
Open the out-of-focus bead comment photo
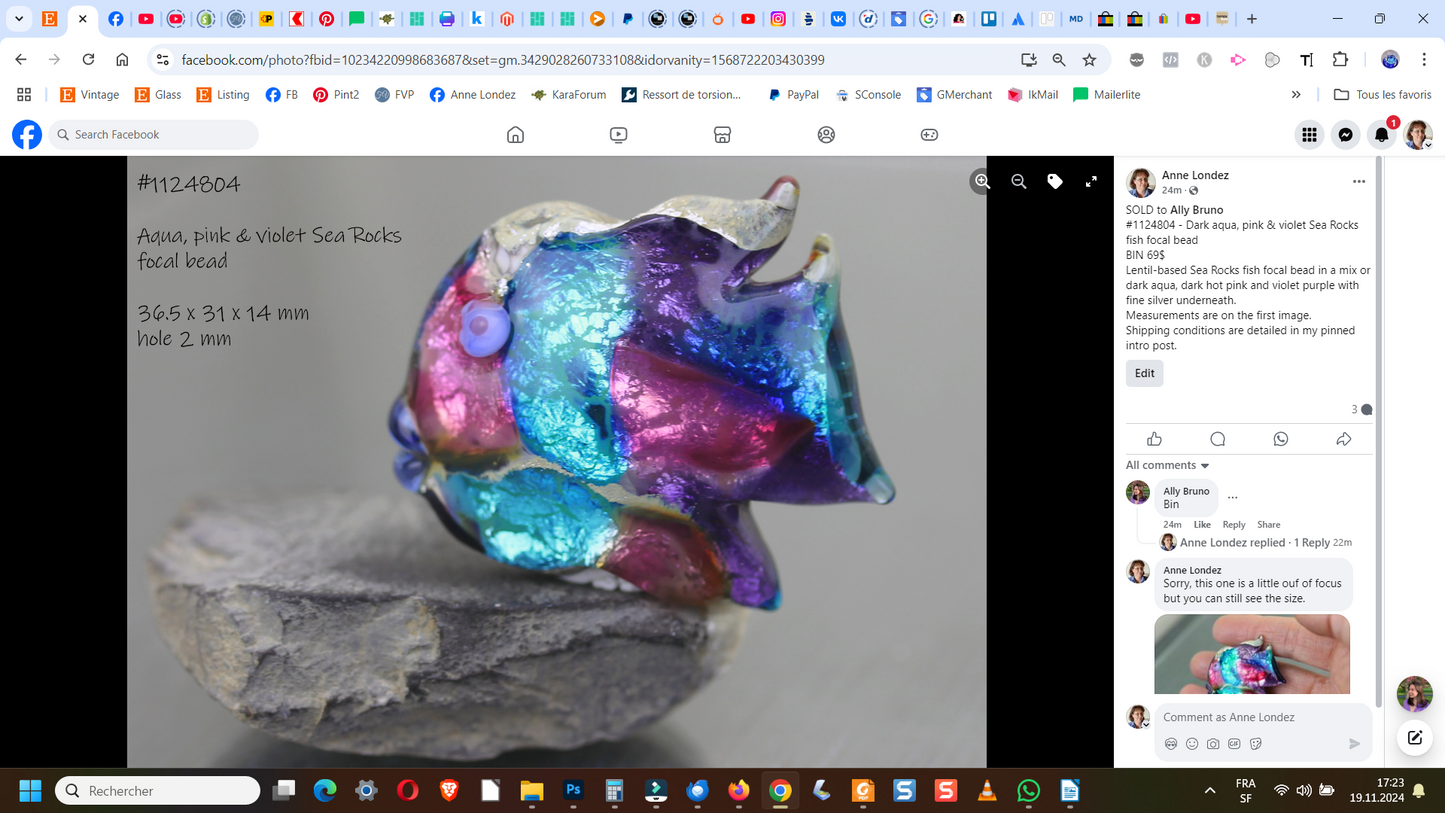[x=1252, y=654]
